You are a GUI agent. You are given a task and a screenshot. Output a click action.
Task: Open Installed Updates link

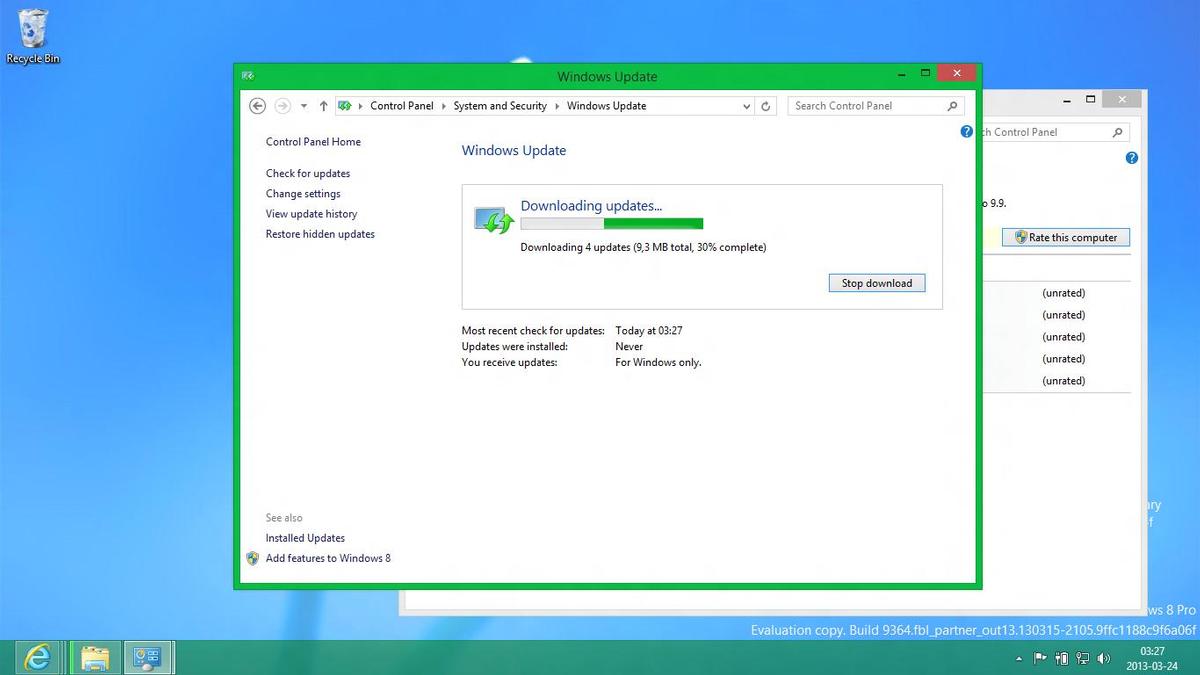pos(305,538)
